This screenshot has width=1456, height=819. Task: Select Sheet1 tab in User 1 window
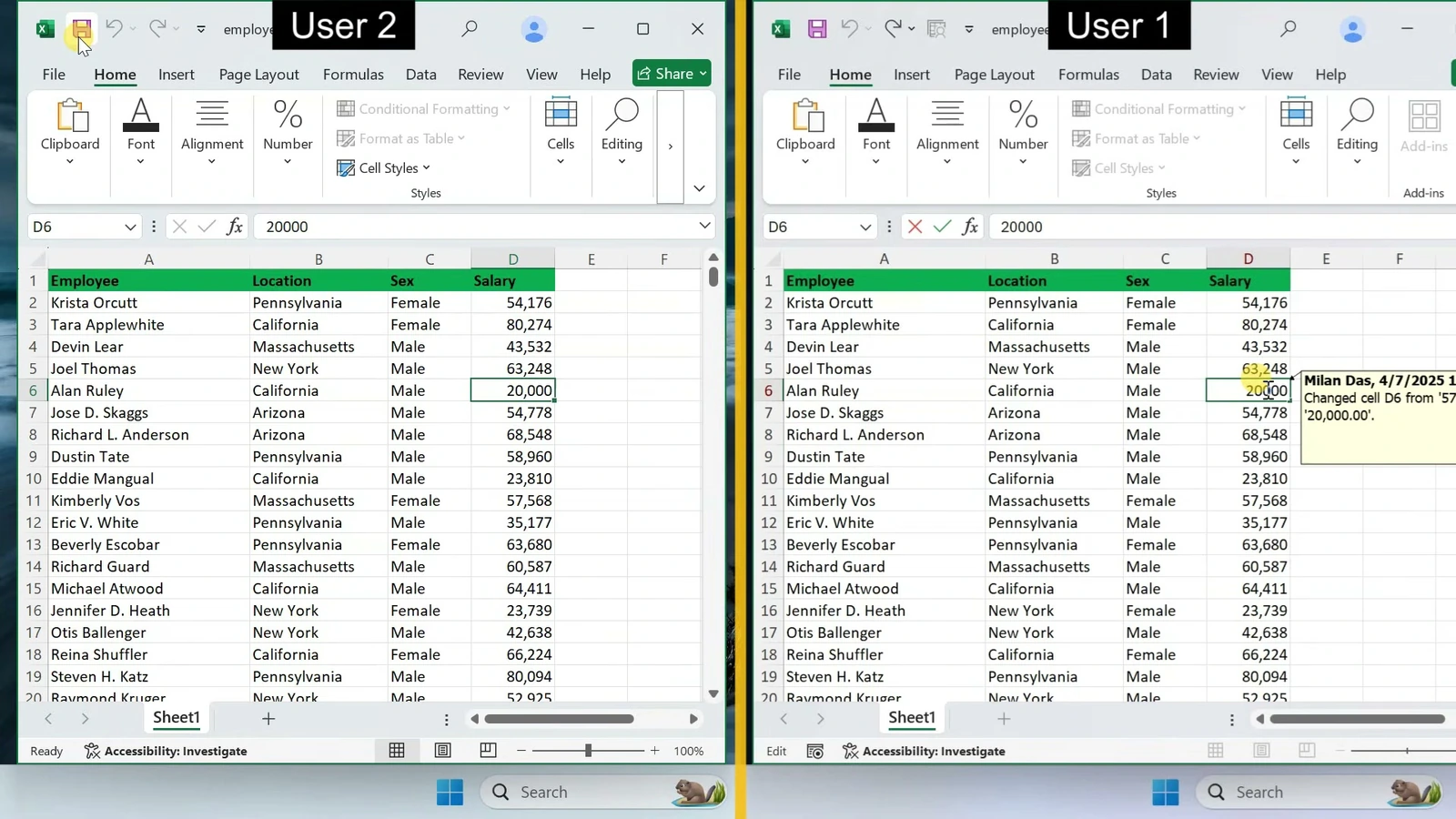click(x=911, y=718)
